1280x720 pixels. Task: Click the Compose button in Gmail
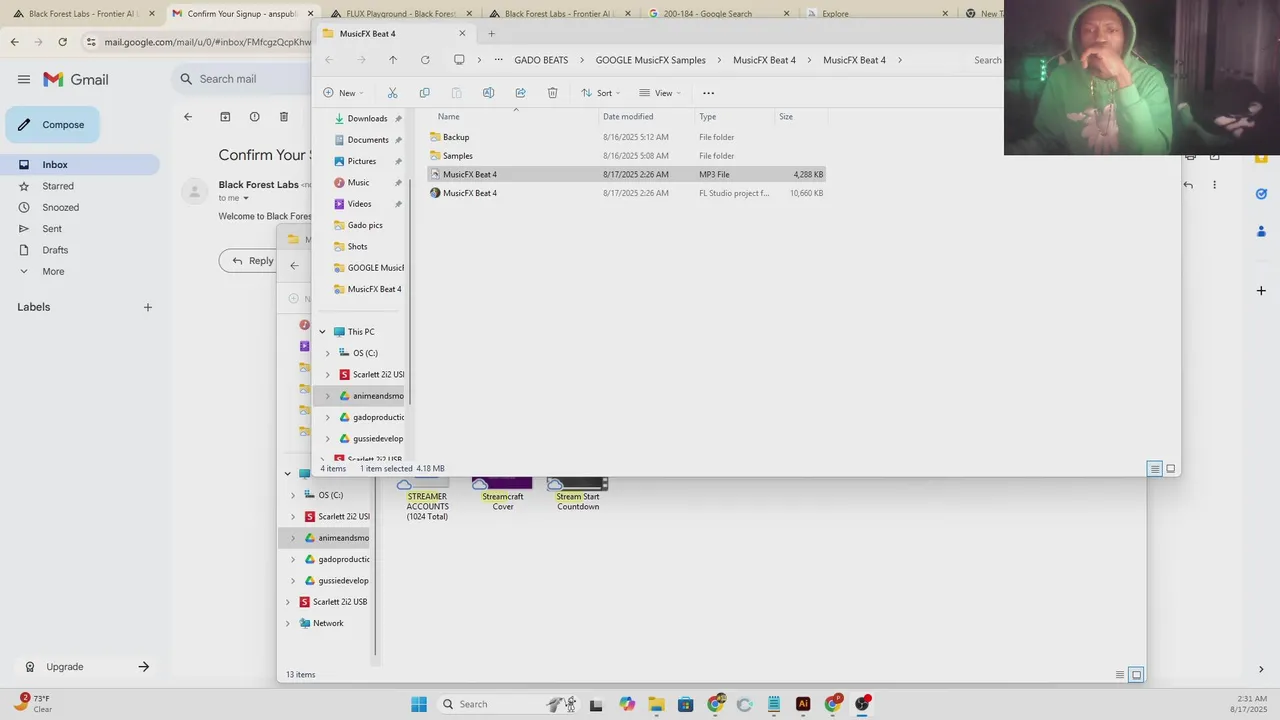point(52,125)
